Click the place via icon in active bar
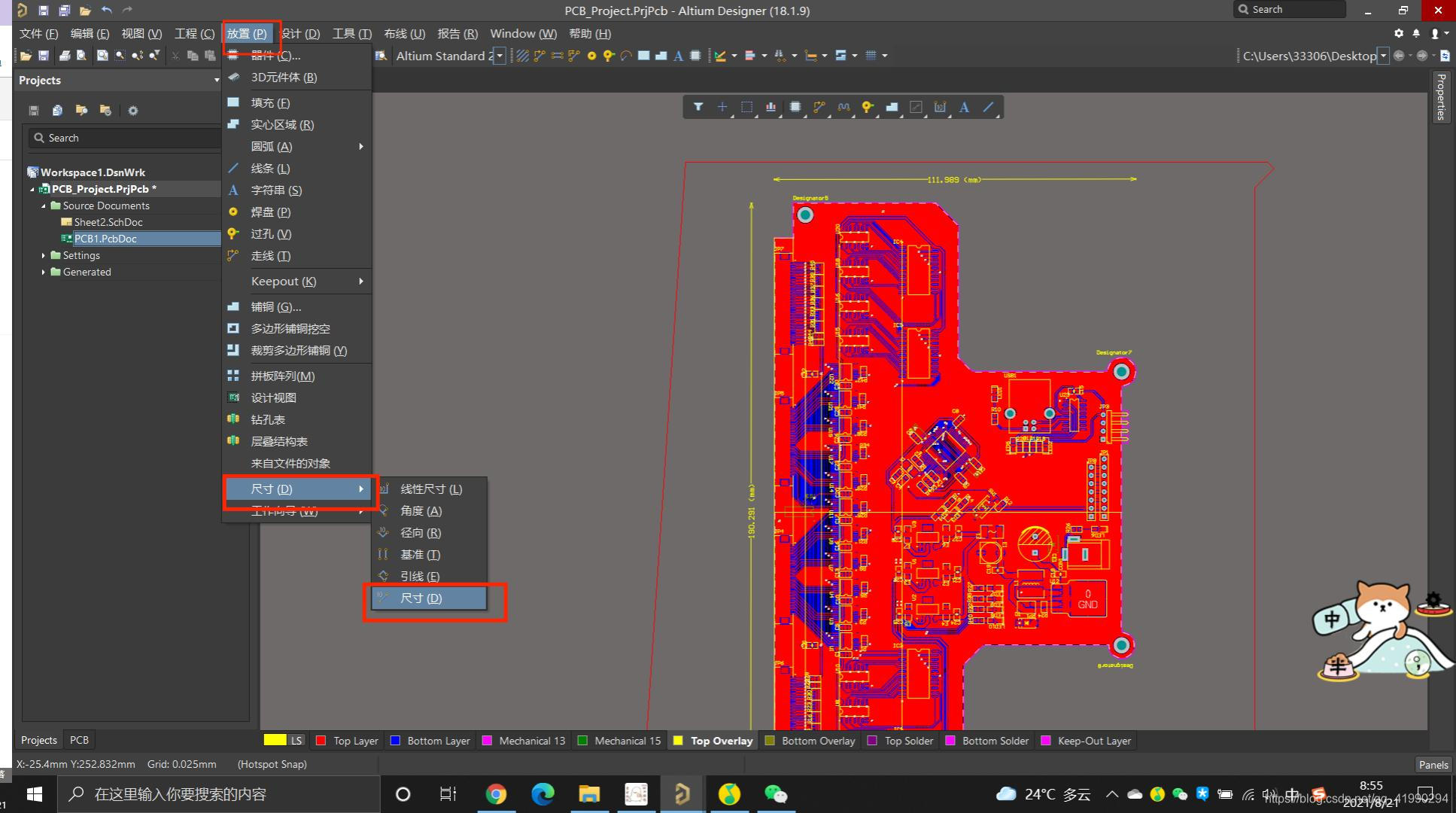The width and height of the screenshot is (1456, 813). 868,107
